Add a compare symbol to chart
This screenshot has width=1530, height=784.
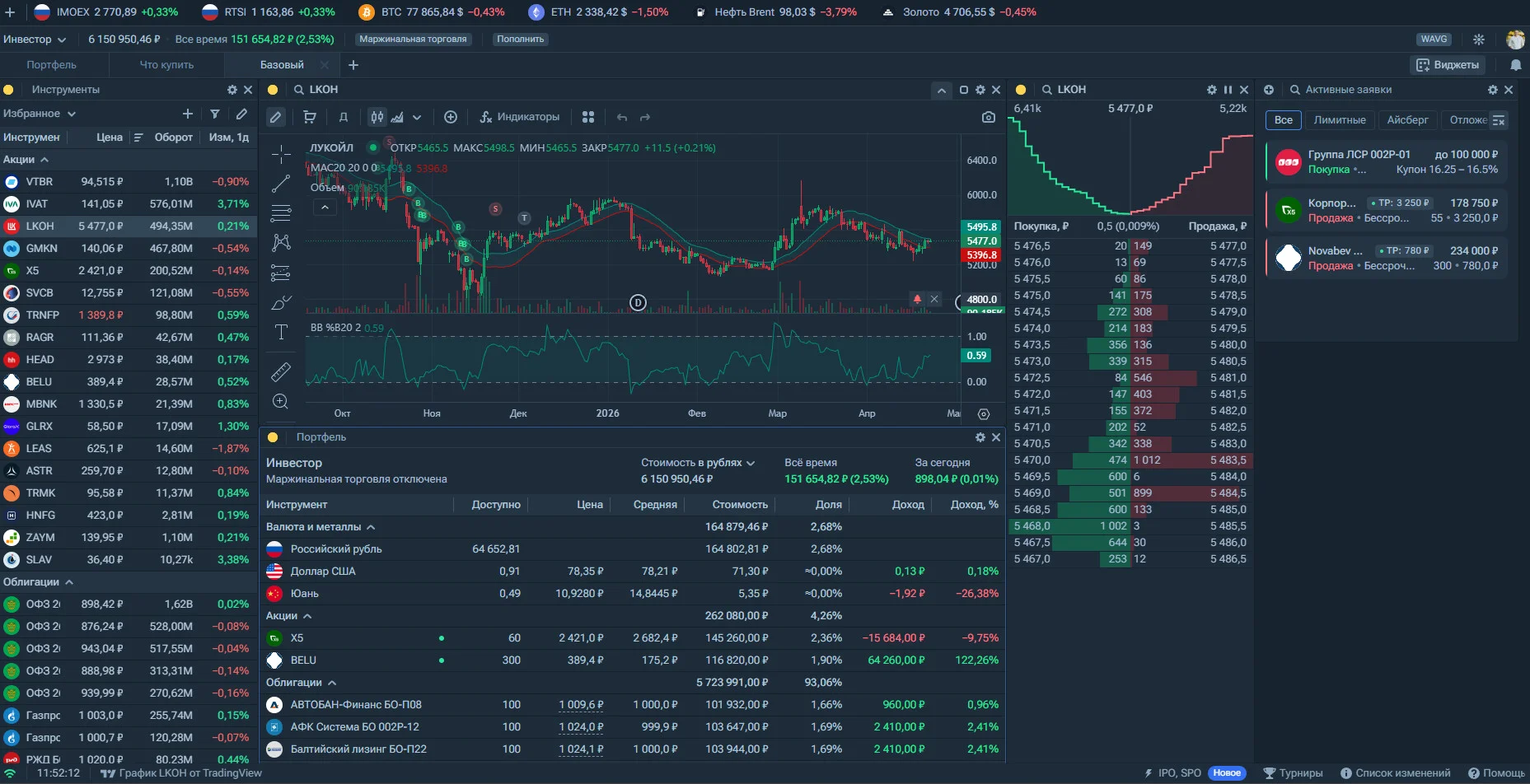pos(451,117)
